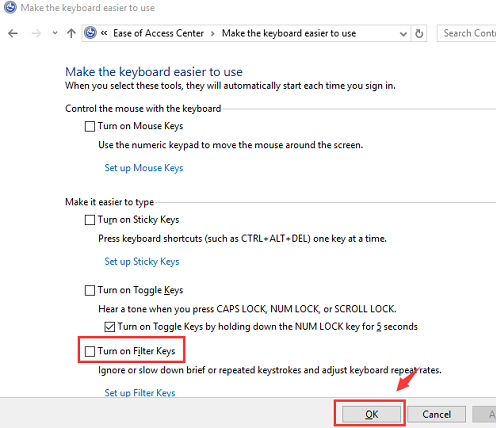Click the Forward navigation arrow
This screenshot has width=496, height=428.
[36, 33]
